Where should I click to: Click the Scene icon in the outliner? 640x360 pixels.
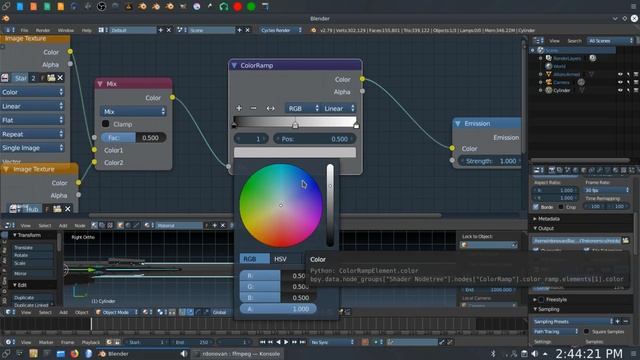[541, 50]
